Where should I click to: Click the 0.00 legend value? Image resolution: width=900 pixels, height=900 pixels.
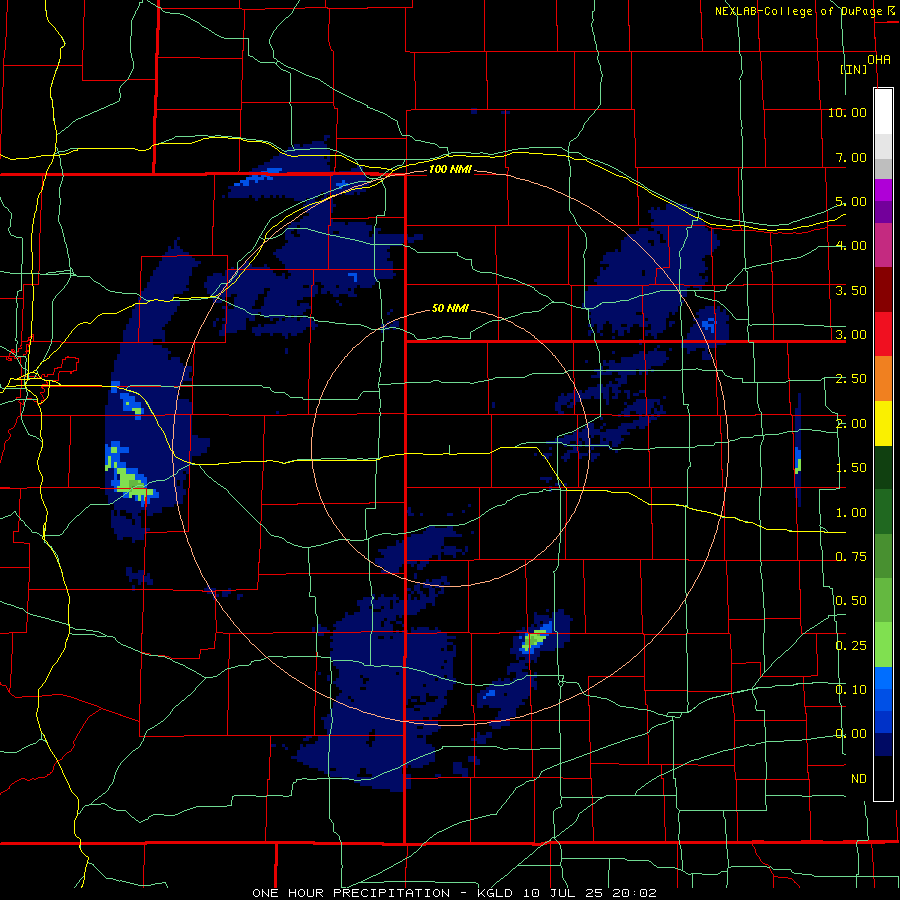[851, 734]
